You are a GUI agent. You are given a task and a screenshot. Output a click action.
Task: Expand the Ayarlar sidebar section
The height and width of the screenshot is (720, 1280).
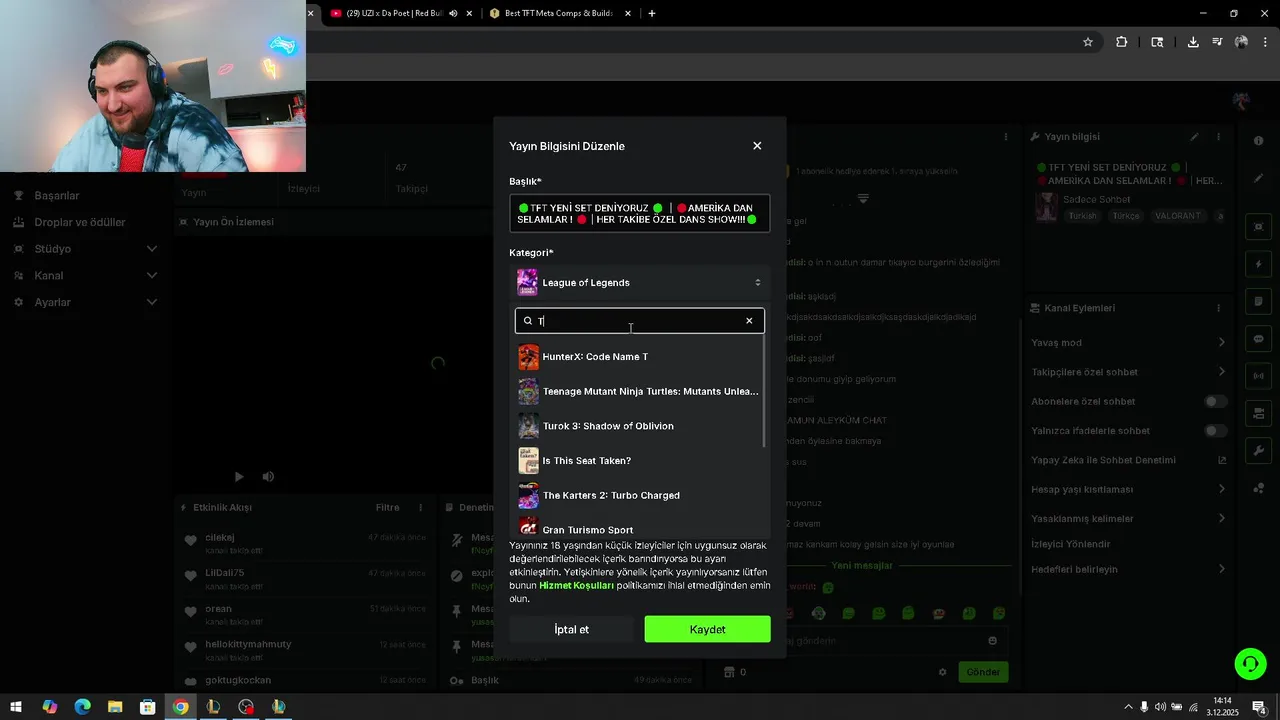point(83,302)
